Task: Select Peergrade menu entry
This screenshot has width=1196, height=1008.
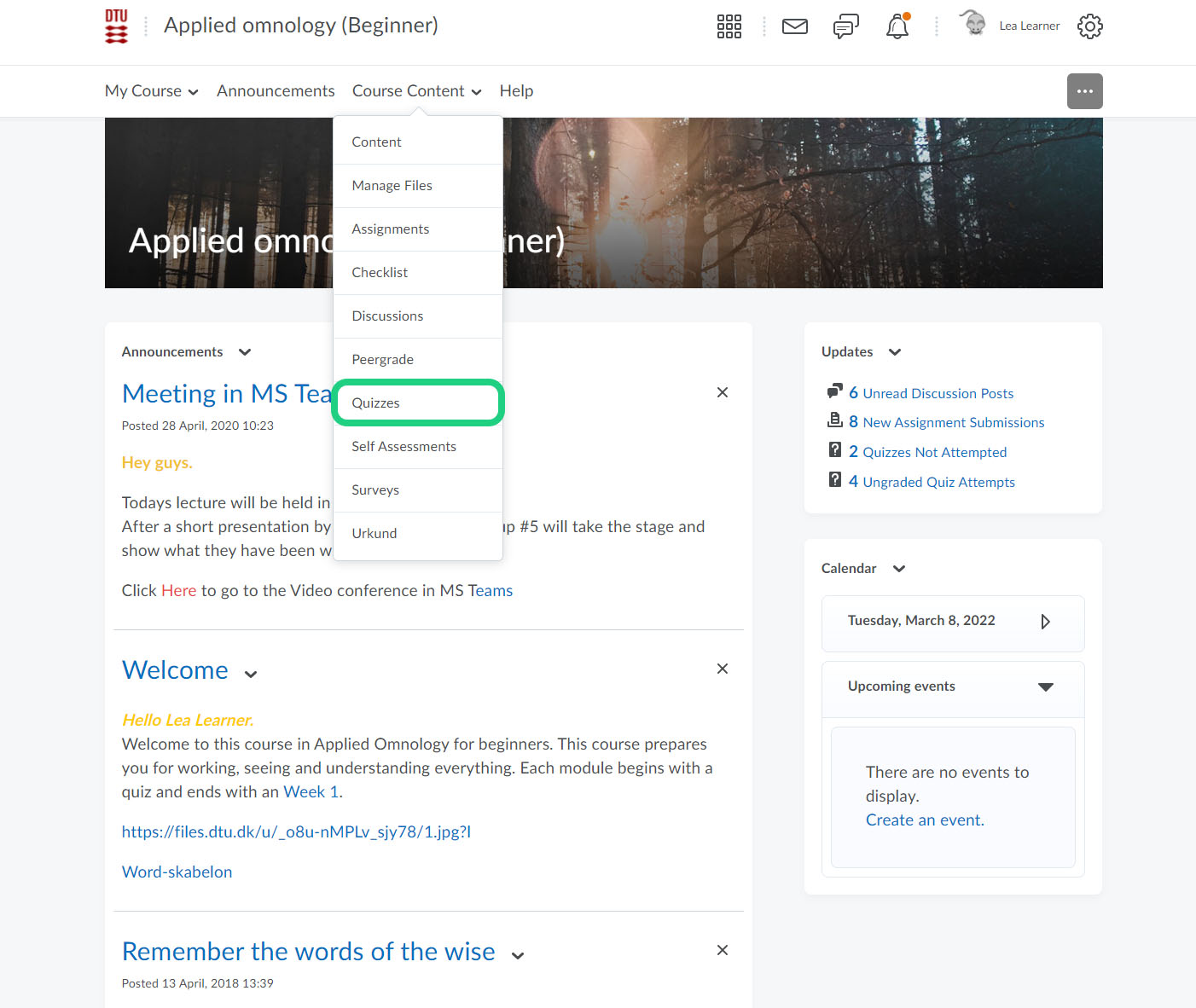Action: [x=383, y=360]
